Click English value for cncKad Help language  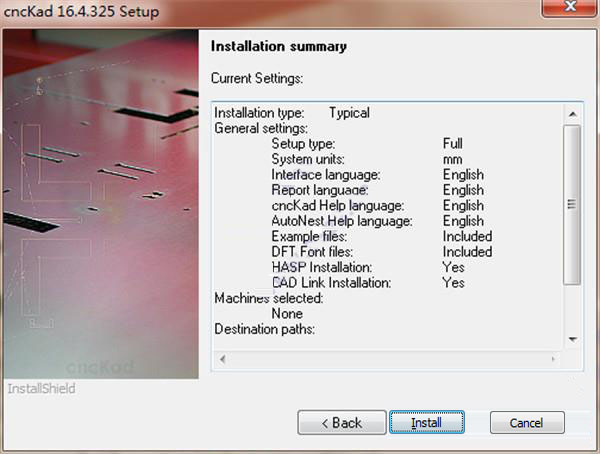click(x=463, y=206)
